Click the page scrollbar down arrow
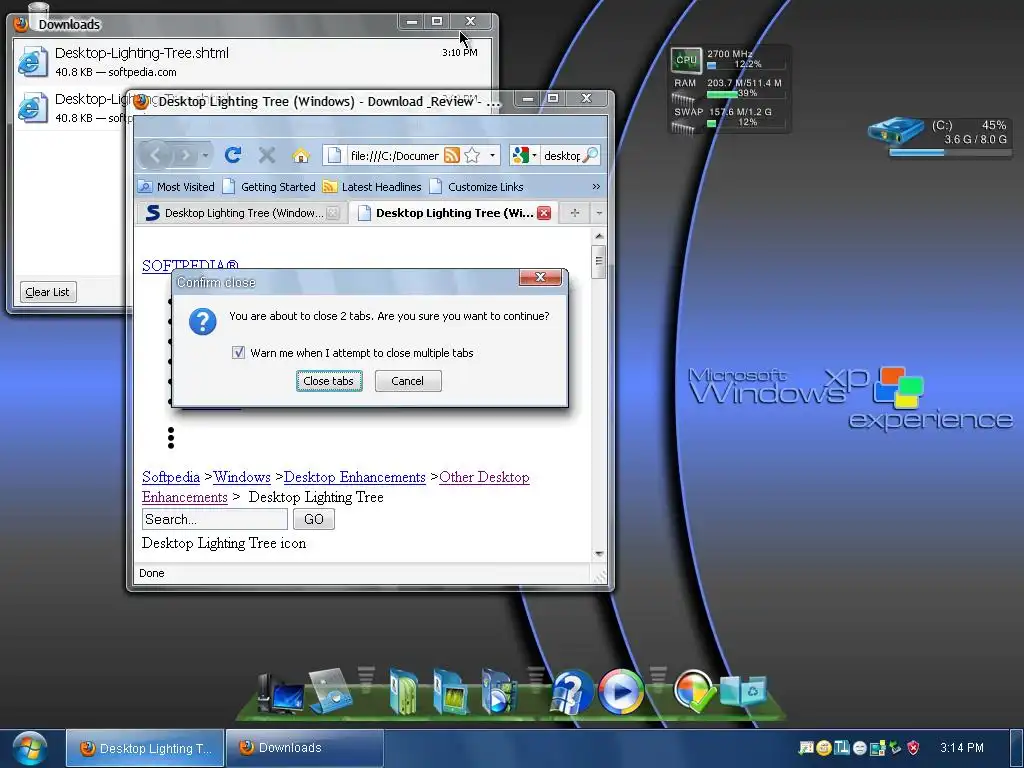1024x768 pixels. click(599, 554)
